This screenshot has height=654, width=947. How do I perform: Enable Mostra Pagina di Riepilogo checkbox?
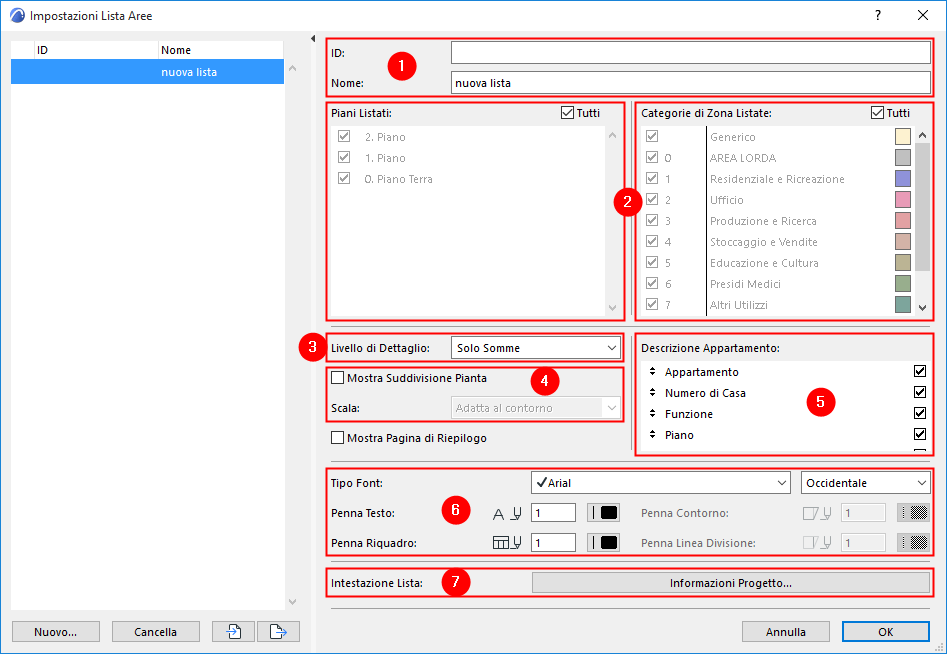(x=338, y=438)
